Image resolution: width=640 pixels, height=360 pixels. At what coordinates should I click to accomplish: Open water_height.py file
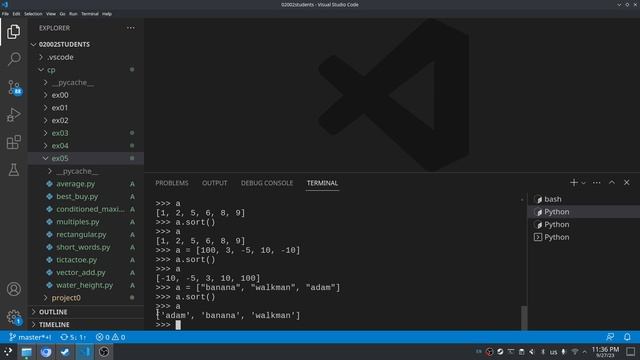(84, 285)
